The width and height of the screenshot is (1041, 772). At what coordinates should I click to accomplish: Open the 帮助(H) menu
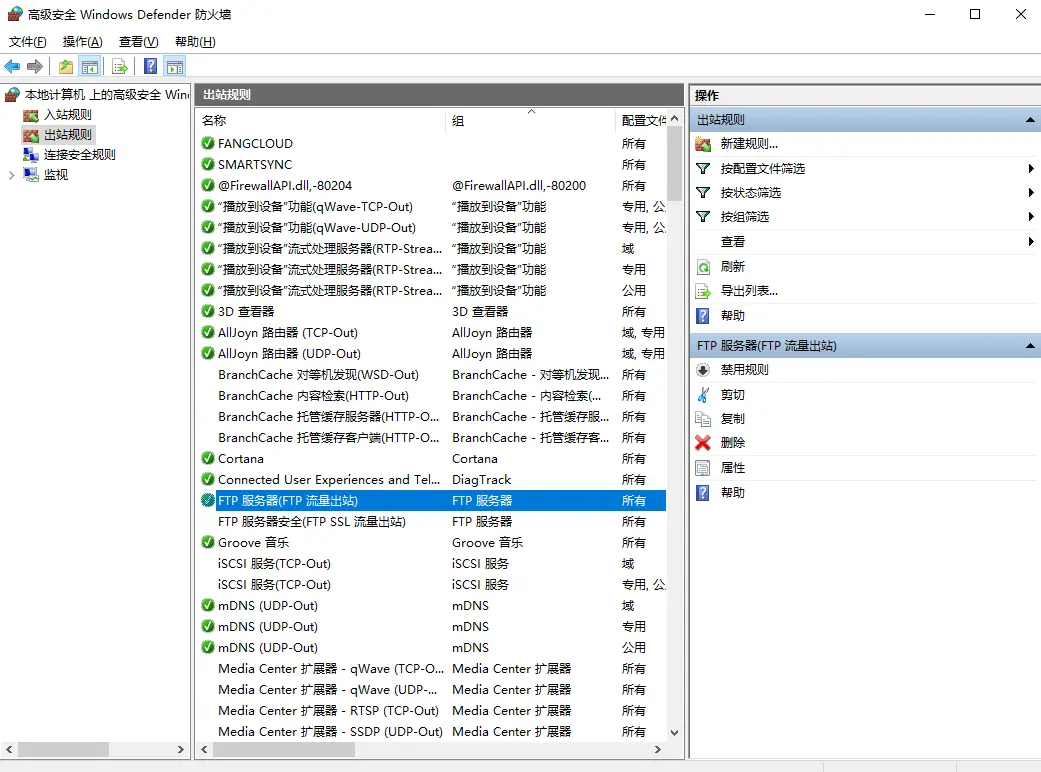point(195,42)
